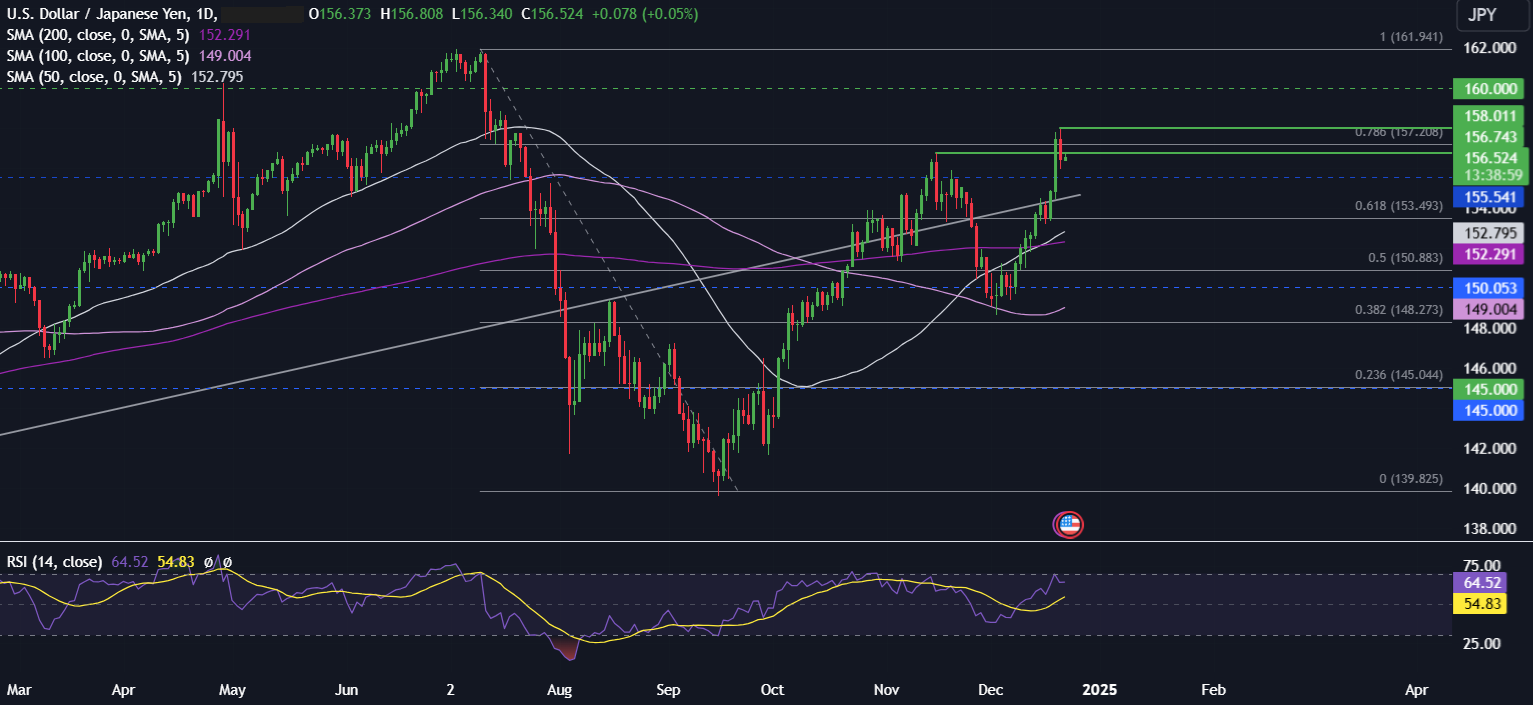
Task: Click the Fibonacci 0.236 (145.044) level label
Action: click(x=1398, y=375)
